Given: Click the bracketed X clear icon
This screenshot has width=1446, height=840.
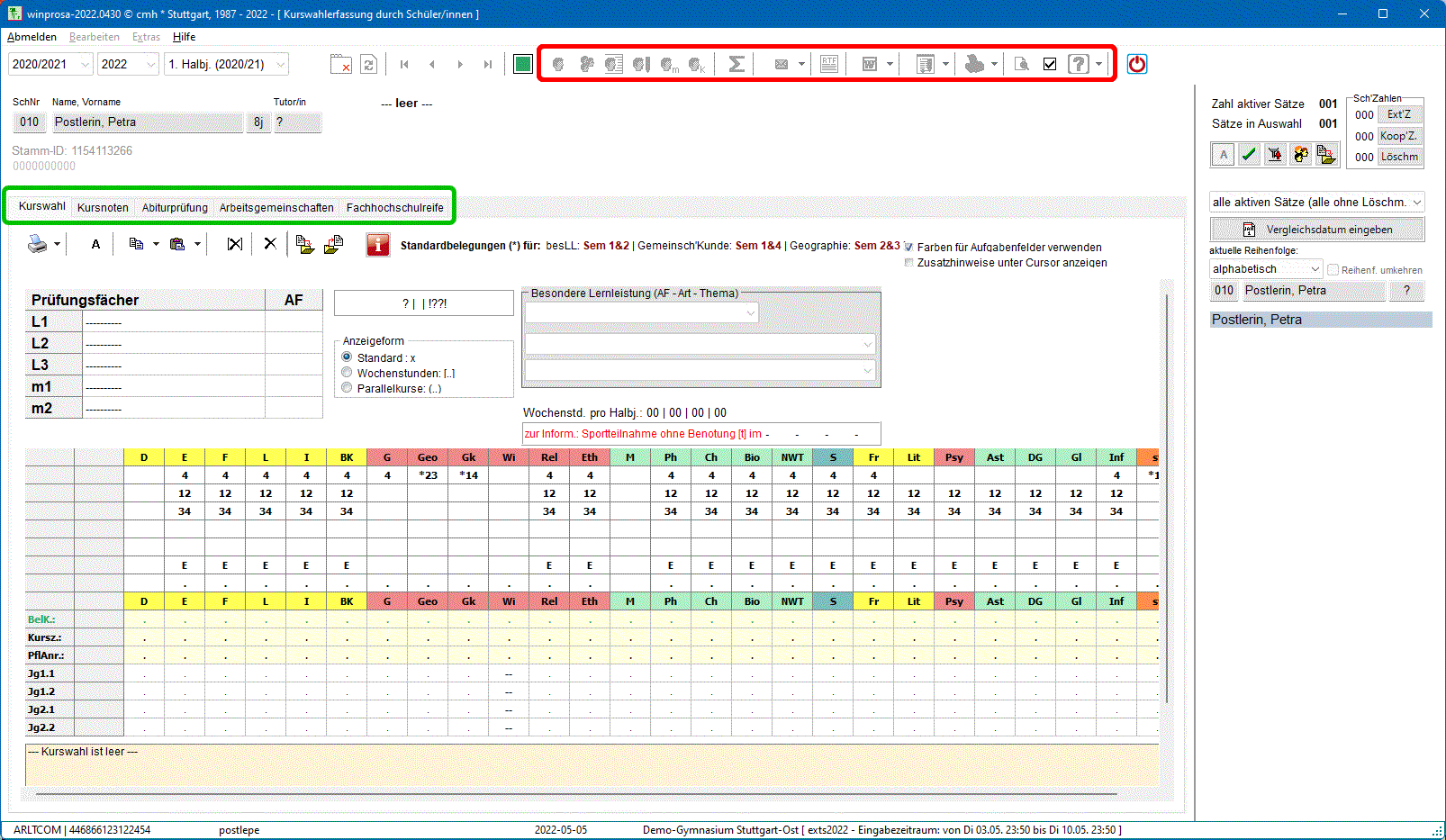Looking at the screenshot, I should [235, 244].
